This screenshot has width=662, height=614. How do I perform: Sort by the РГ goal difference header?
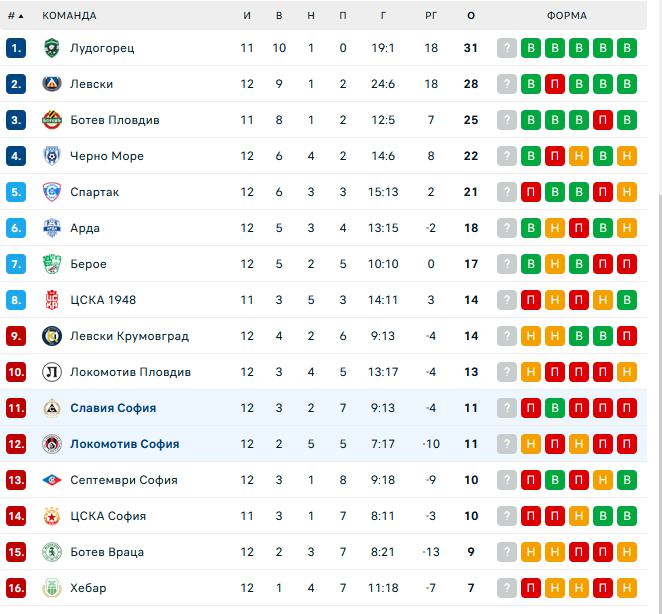click(431, 16)
